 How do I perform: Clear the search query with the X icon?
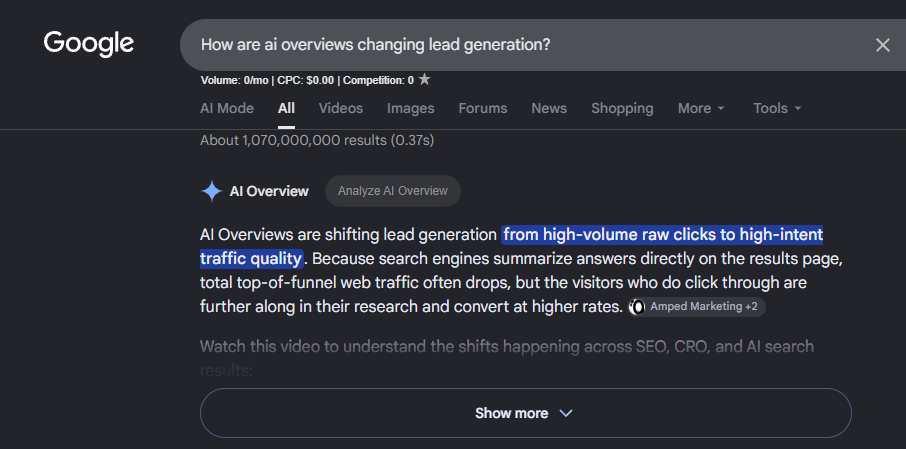coord(882,45)
